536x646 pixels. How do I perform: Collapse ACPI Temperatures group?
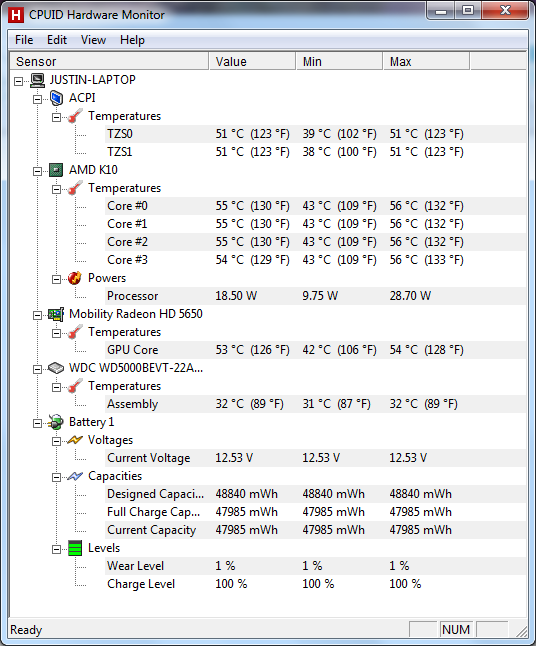56,117
